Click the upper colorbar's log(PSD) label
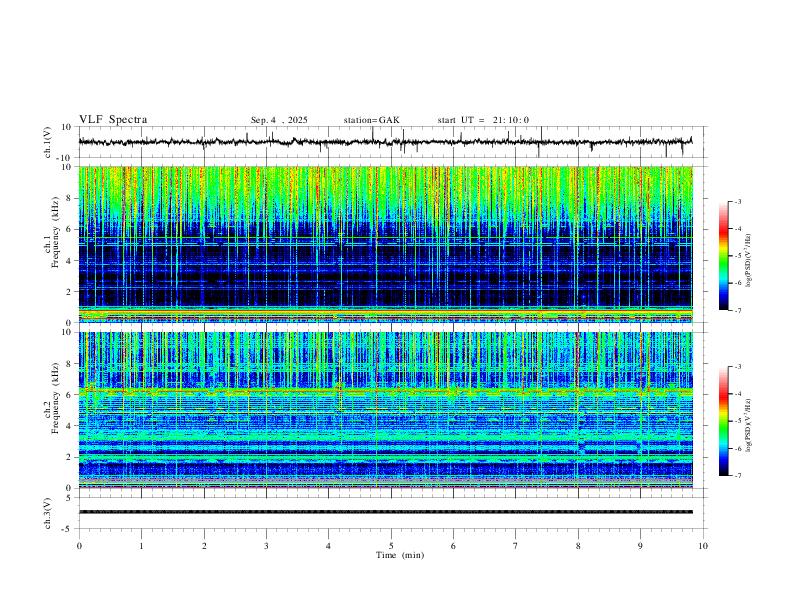Image resolution: width=792 pixels, height=612 pixels. click(x=749, y=261)
